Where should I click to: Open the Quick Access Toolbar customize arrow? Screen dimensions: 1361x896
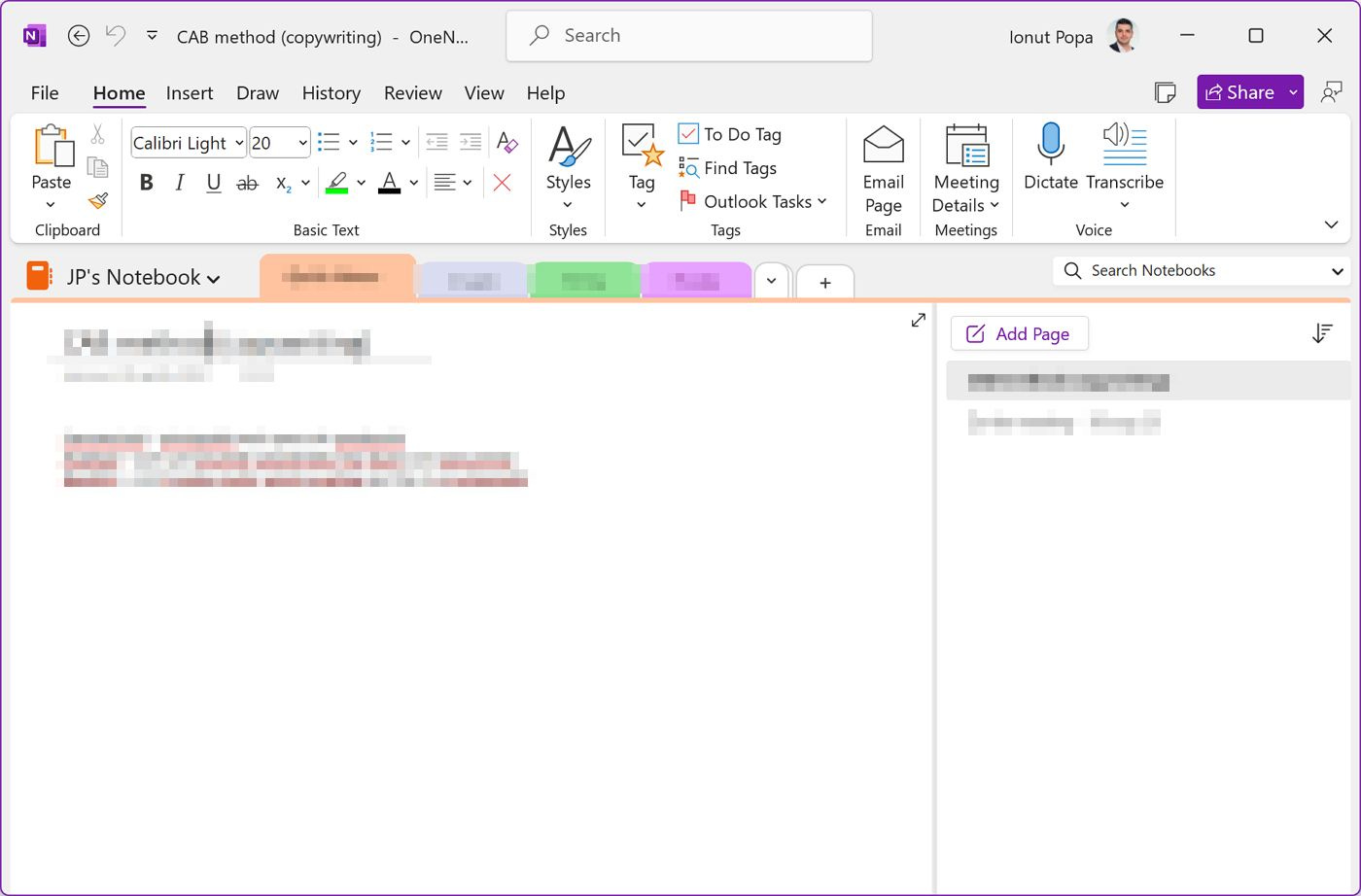152,36
